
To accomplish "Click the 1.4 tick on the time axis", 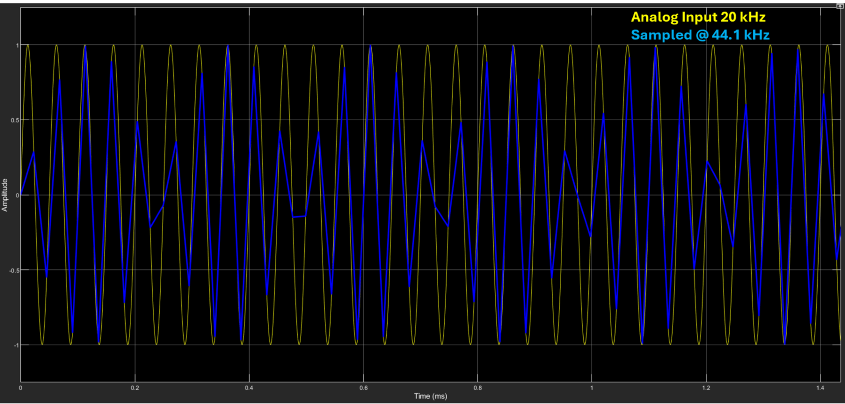I will tap(820, 387).
